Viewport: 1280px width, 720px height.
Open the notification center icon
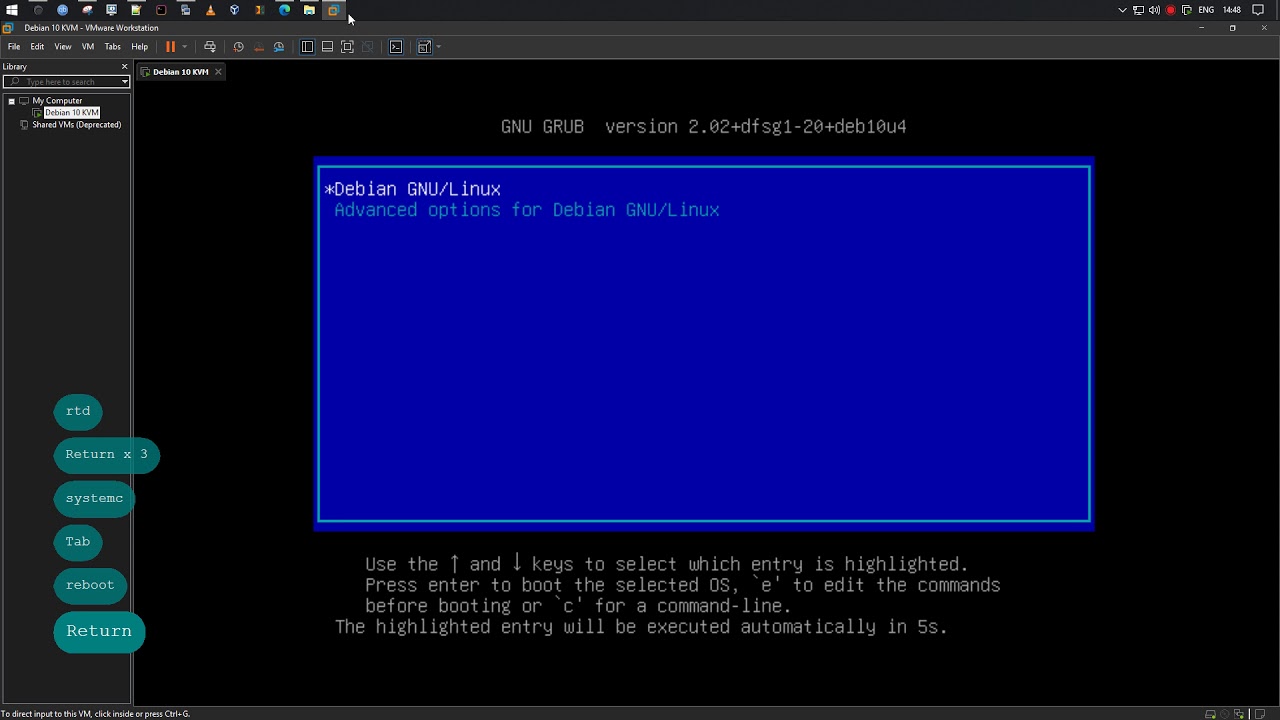[1258, 10]
